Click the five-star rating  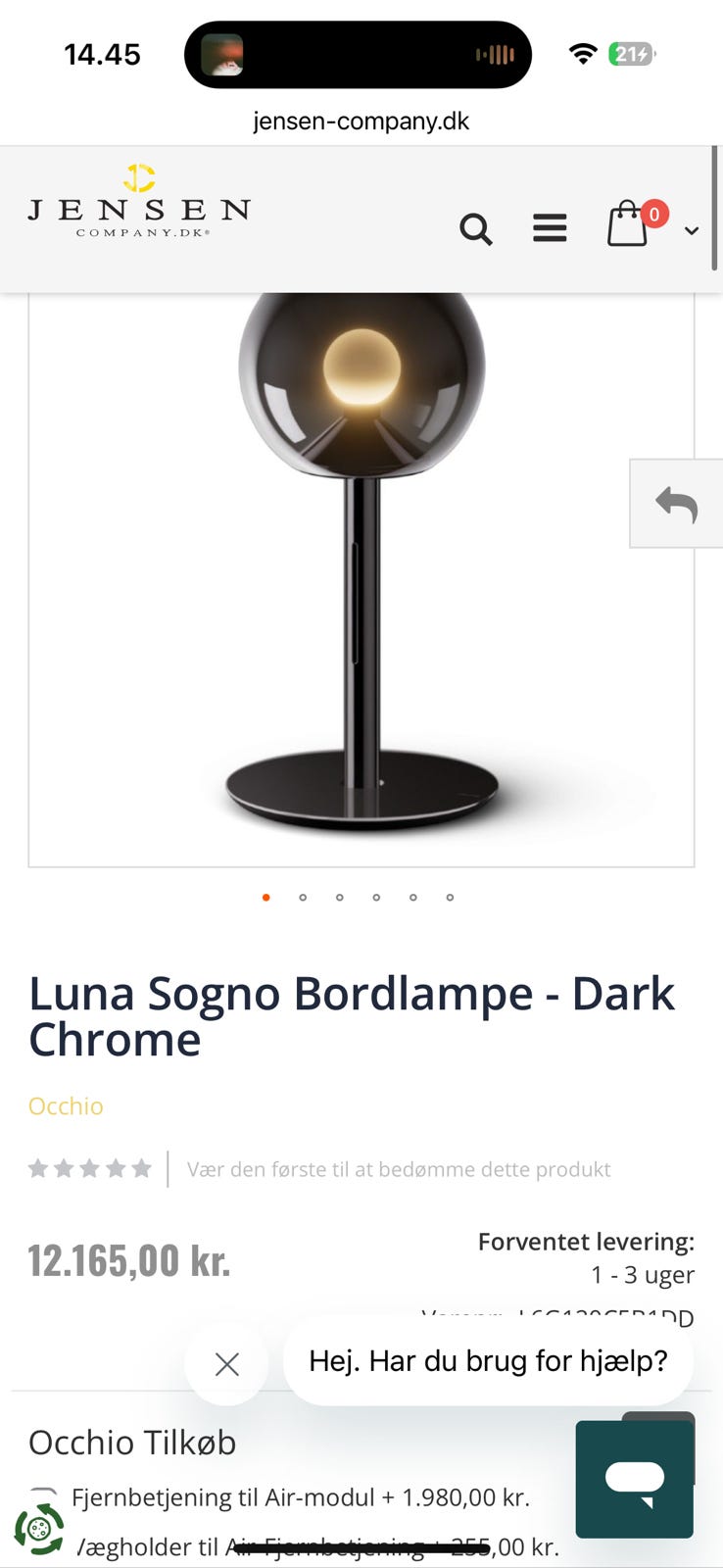tap(89, 1168)
